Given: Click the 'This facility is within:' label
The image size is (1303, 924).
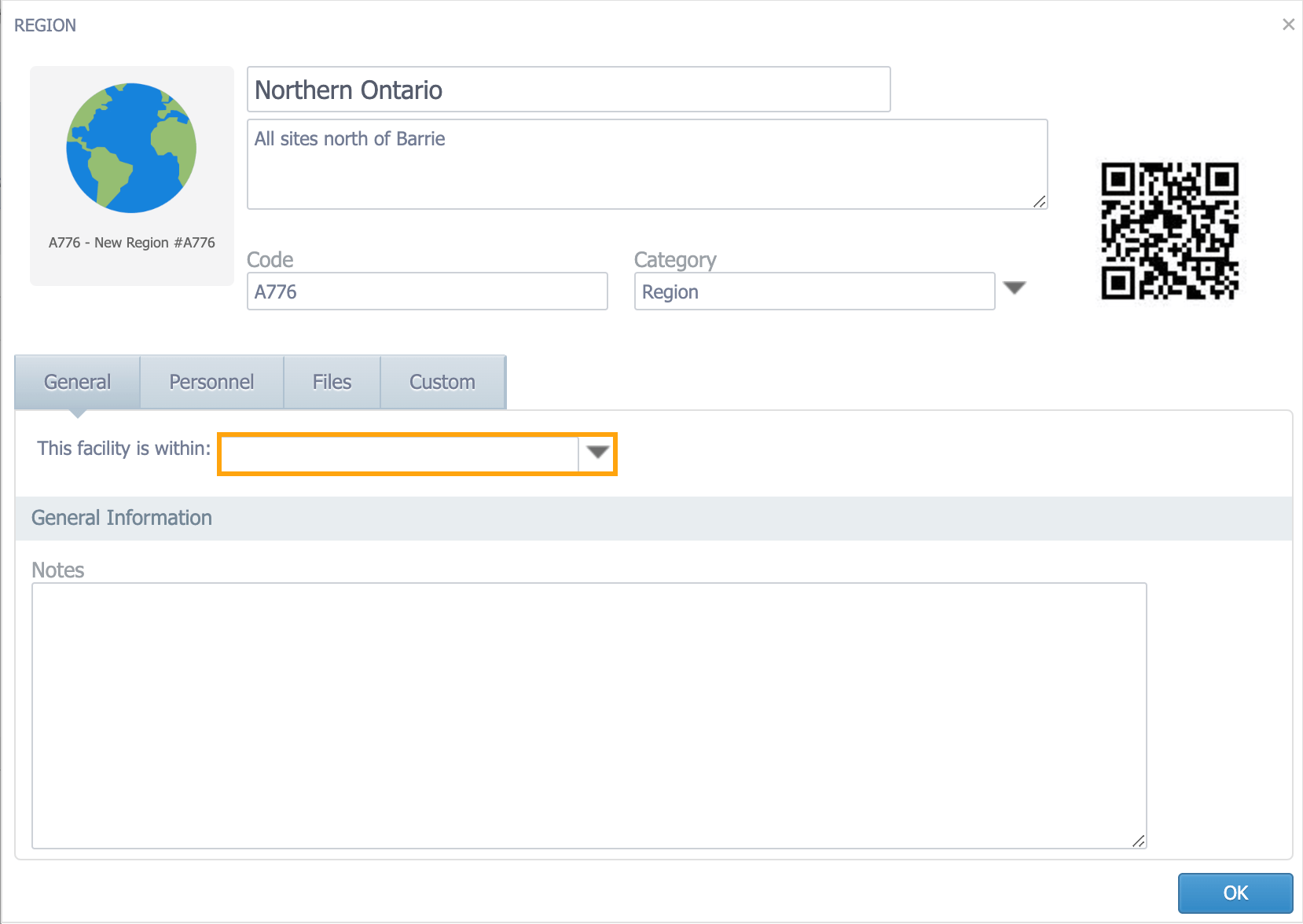Looking at the screenshot, I should pyautogui.click(x=124, y=449).
